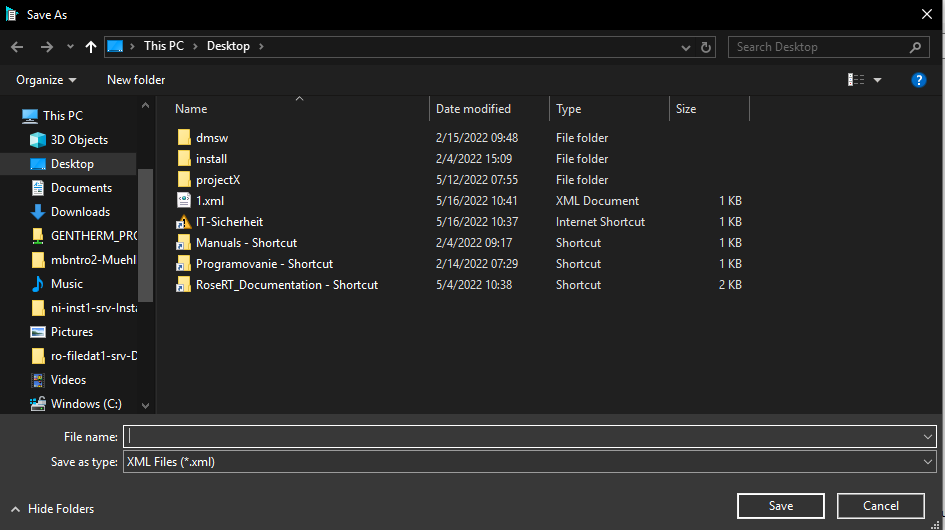Click the Save button

coord(780,506)
